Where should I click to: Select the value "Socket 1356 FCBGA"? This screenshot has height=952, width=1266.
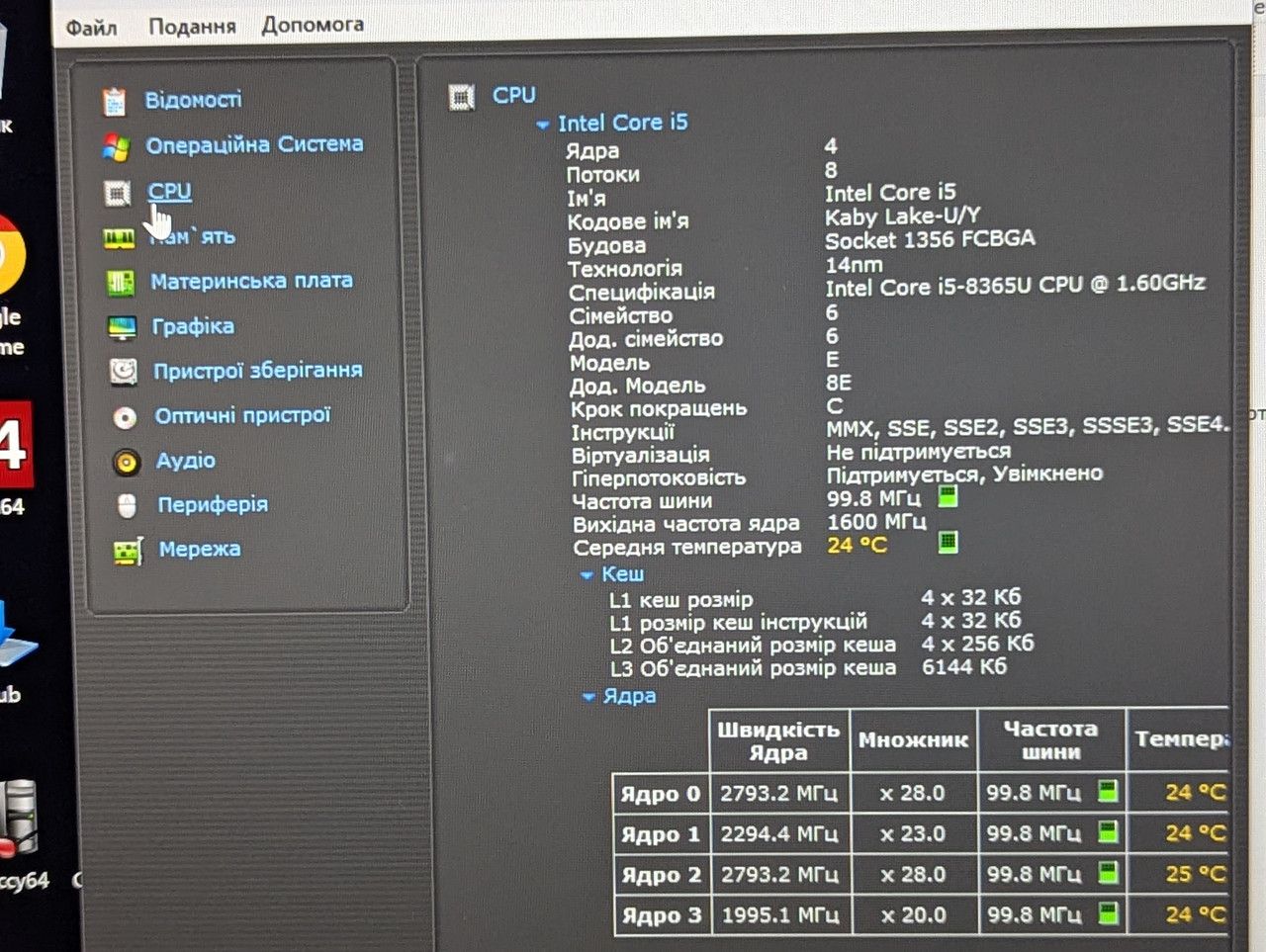point(931,239)
